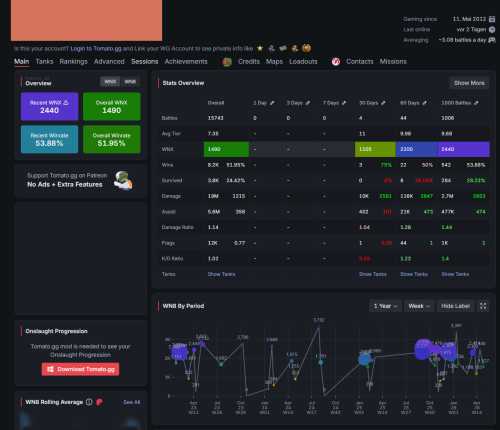Edit the 1 Day column with pencil icon

click(272, 103)
